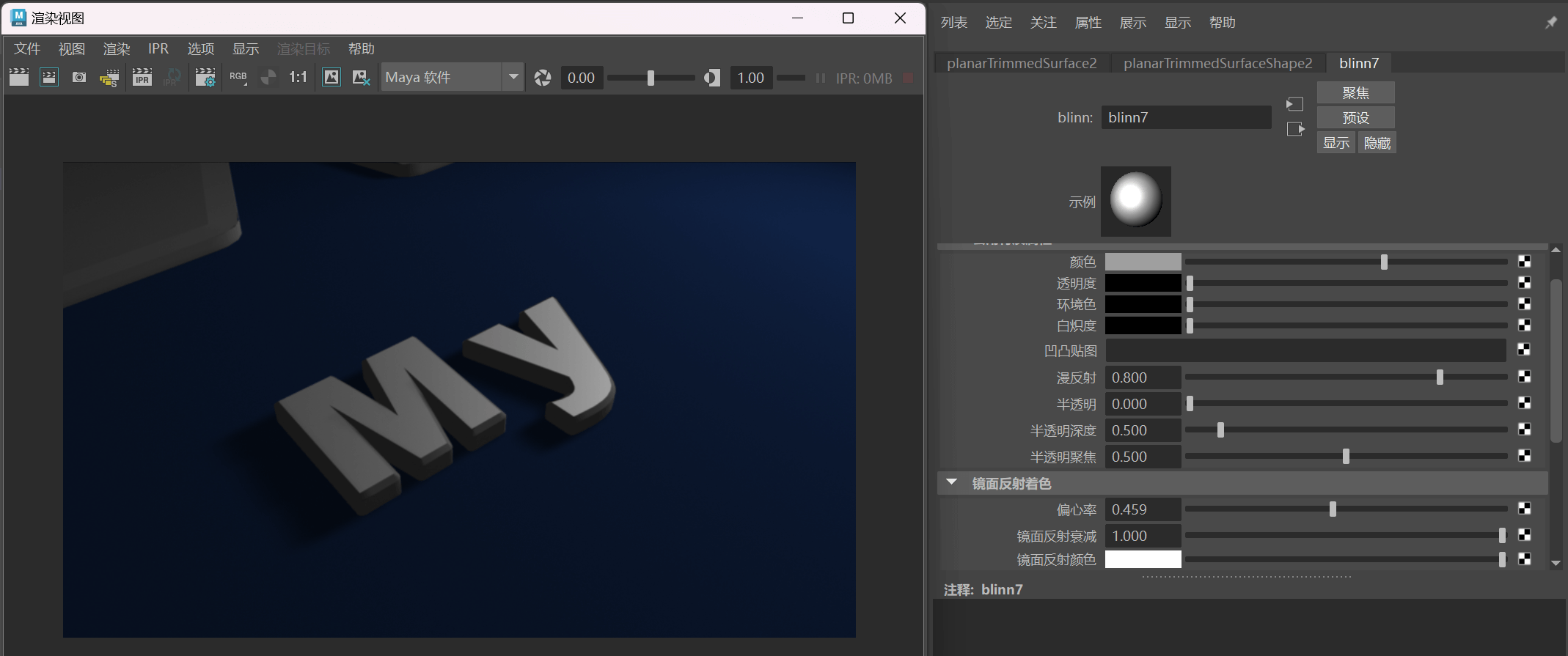1568x656 pixels.
Task: Redo the previous render with clapperboard icon
Action: tap(19, 77)
